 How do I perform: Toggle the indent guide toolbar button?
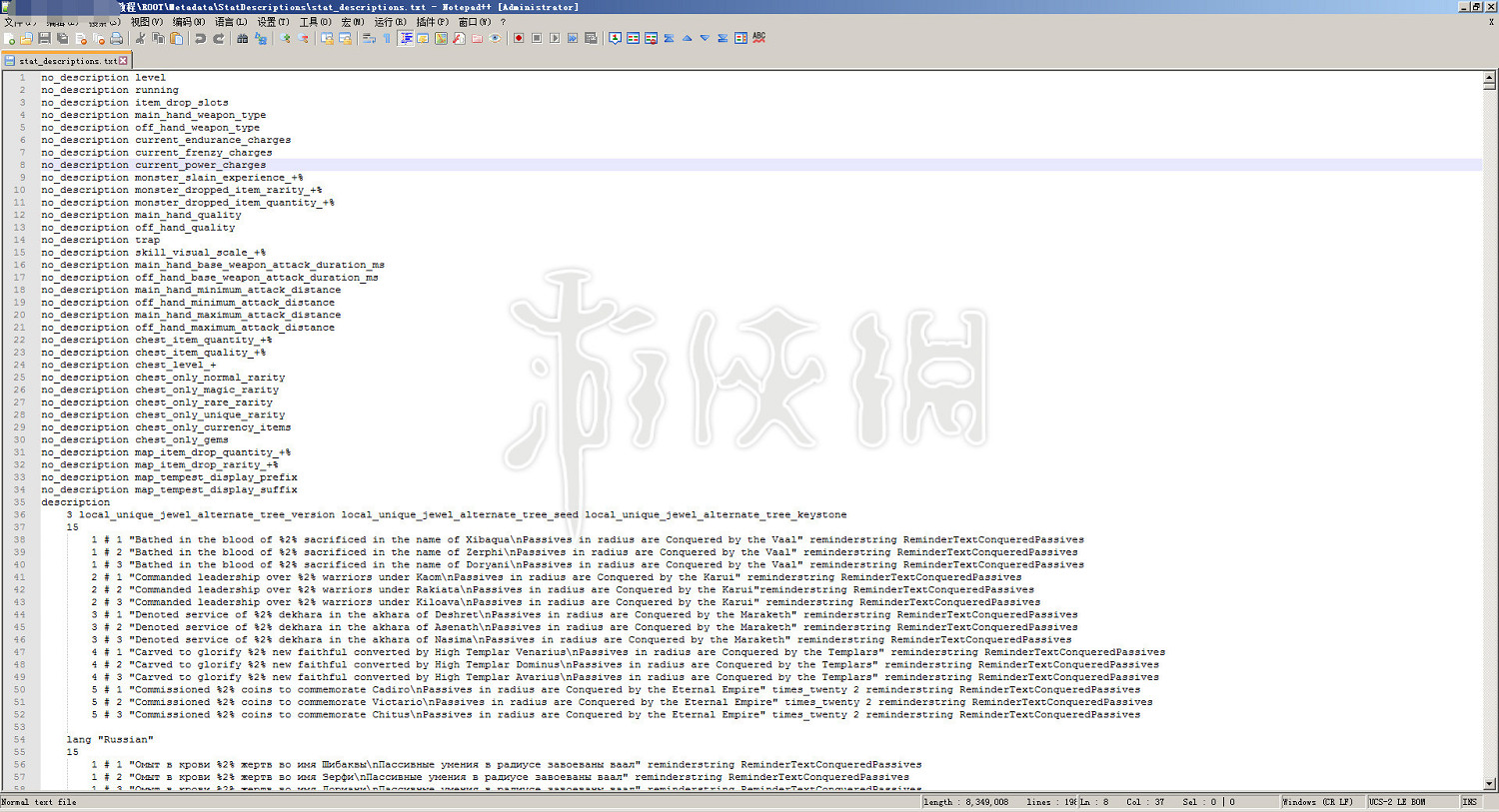coord(406,39)
